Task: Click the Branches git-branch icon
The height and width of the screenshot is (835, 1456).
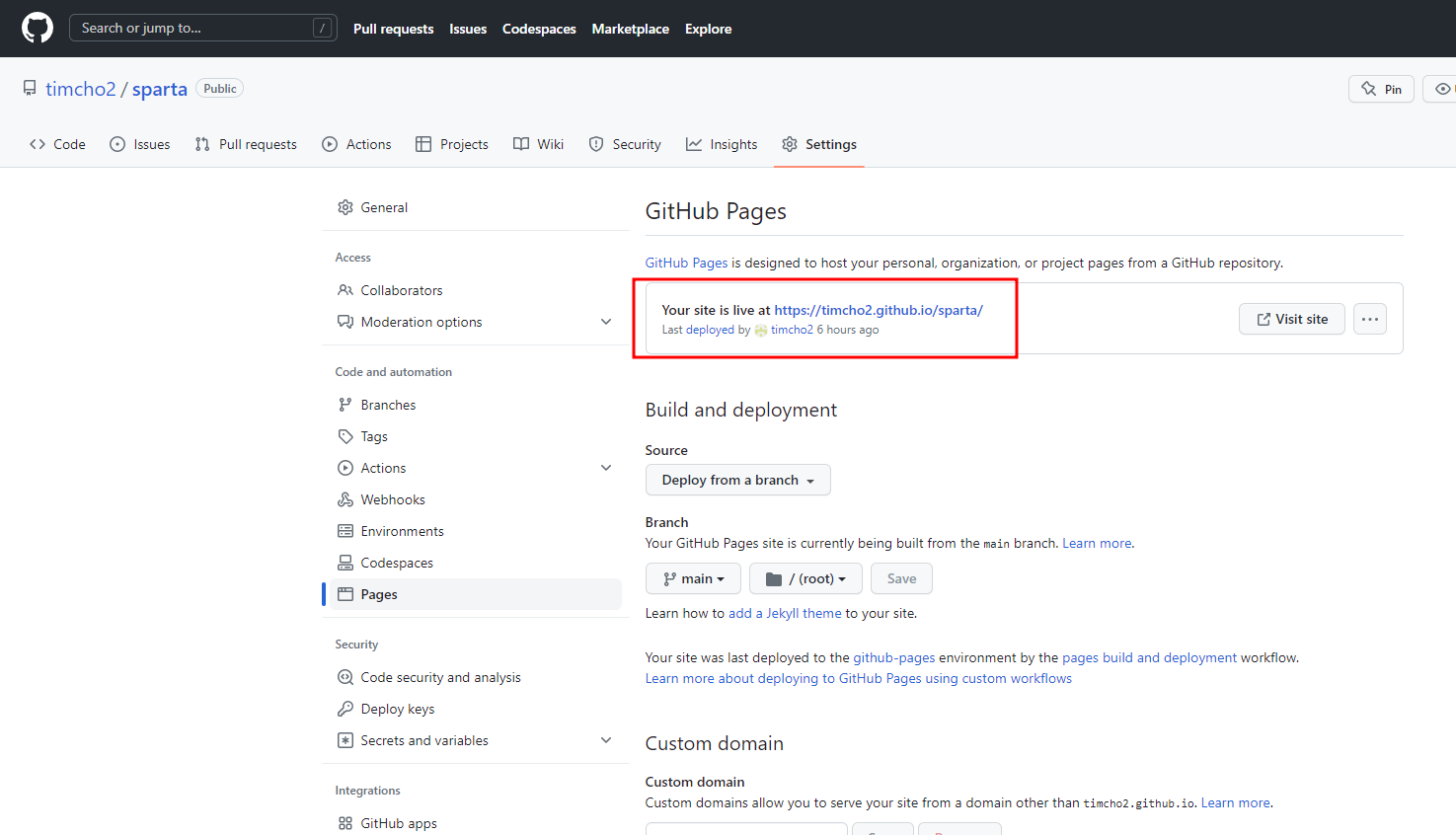Action: pos(345,405)
